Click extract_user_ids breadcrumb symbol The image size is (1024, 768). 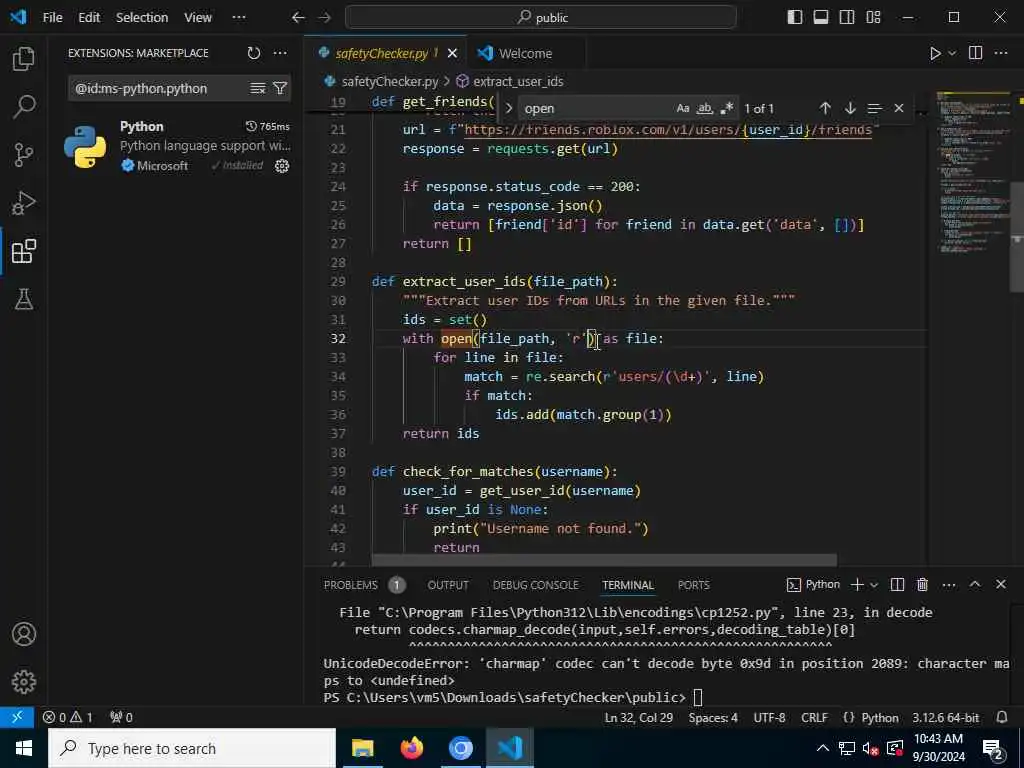pos(518,82)
